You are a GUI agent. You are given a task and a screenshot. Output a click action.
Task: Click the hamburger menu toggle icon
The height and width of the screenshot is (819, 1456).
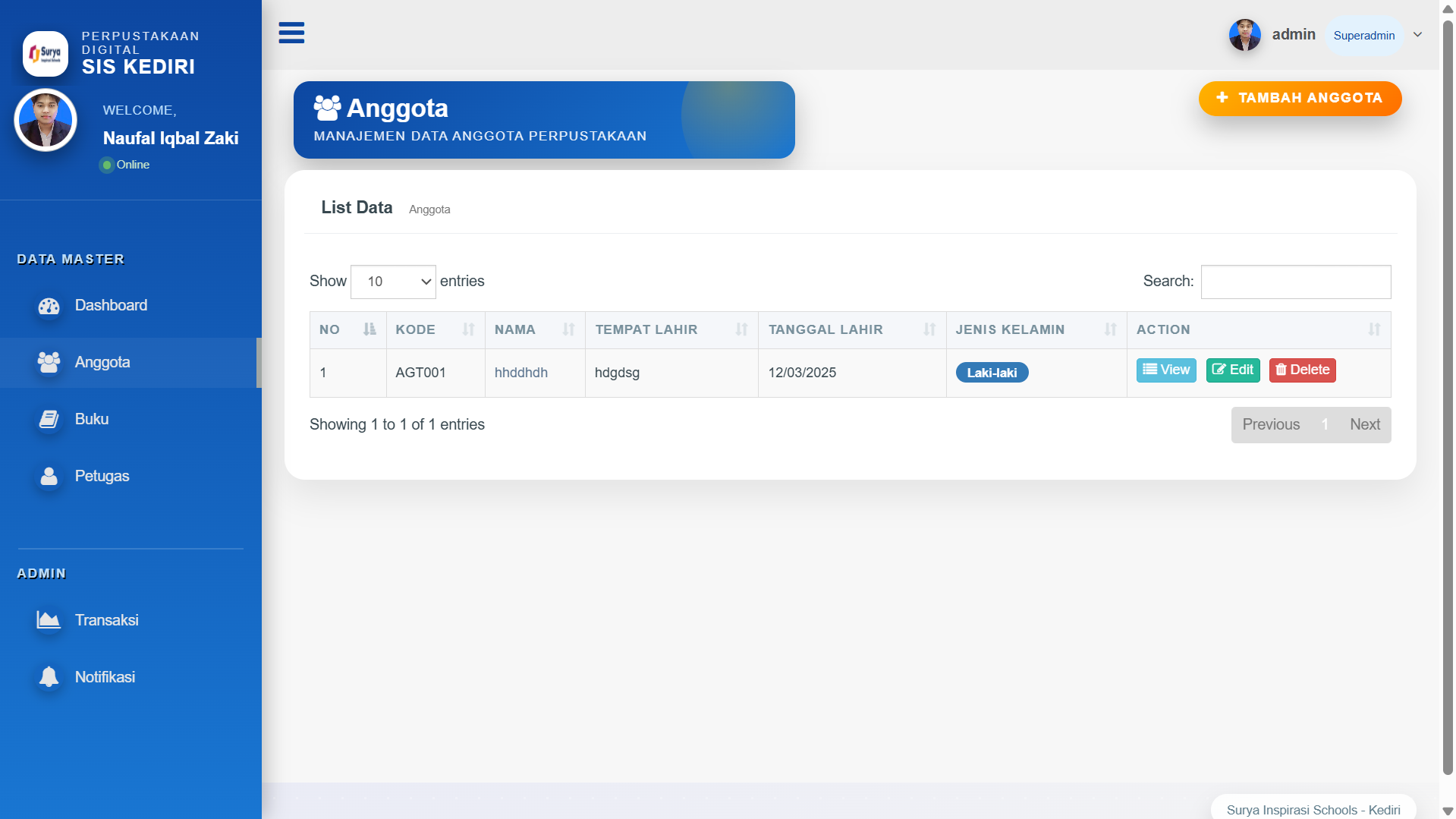tap(291, 33)
